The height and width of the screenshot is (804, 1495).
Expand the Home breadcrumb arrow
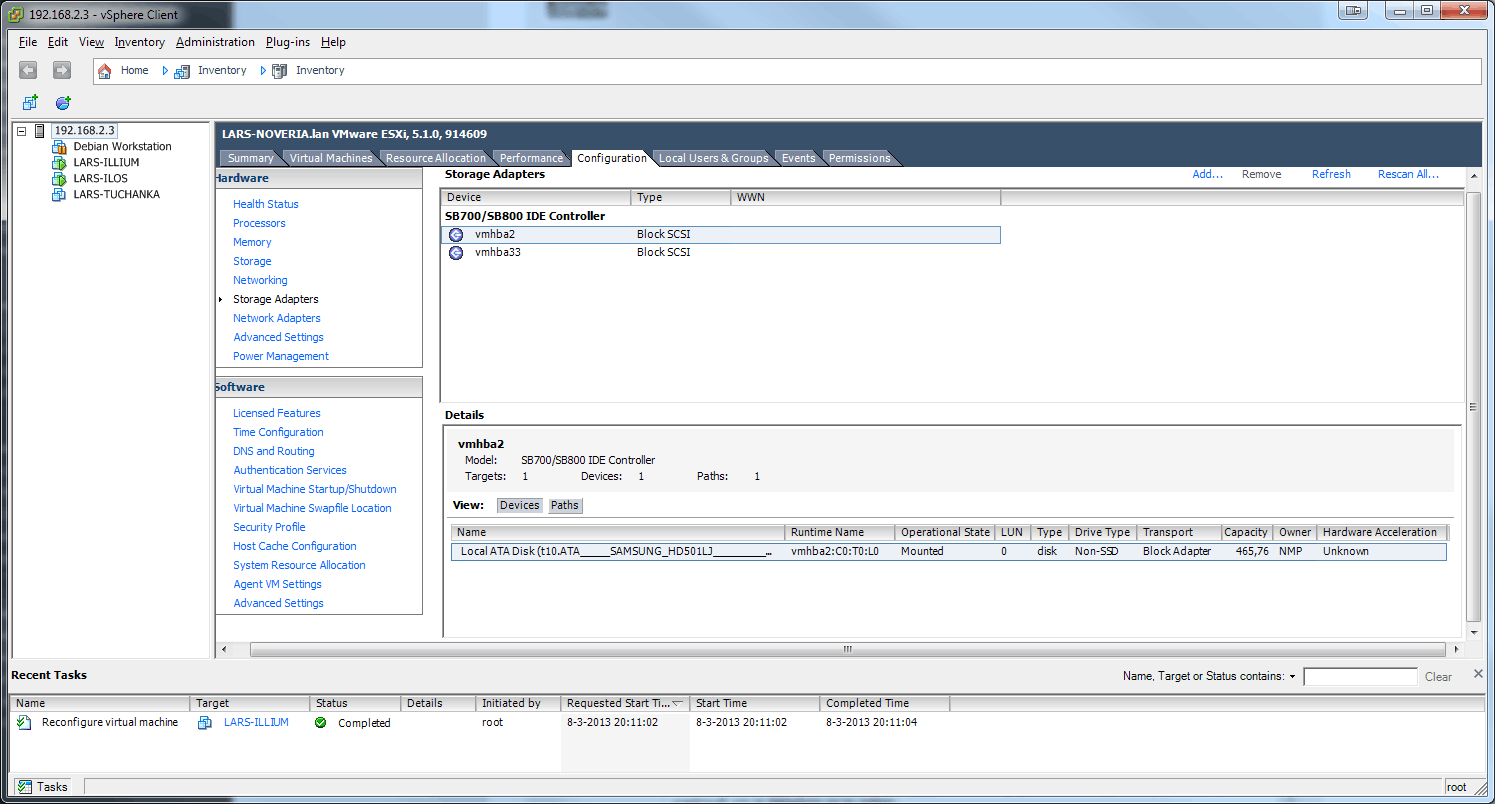click(x=165, y=70)
